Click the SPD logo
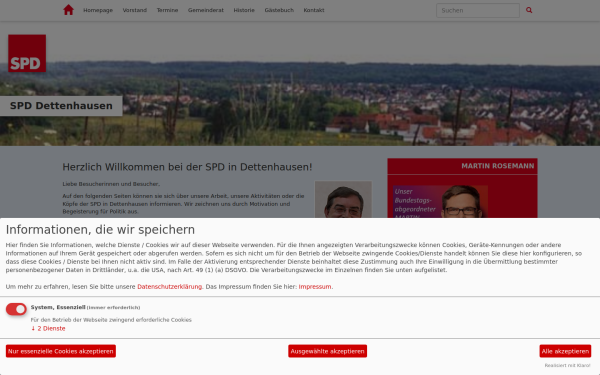This screenshot has height=375, width=600. pyautogui.click(x=27, y=53)
